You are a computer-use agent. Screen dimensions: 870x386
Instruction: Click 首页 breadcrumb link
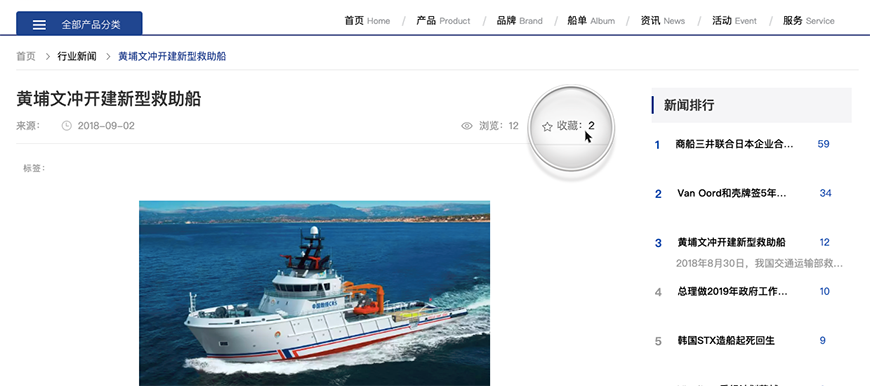(x=26, y=57)
